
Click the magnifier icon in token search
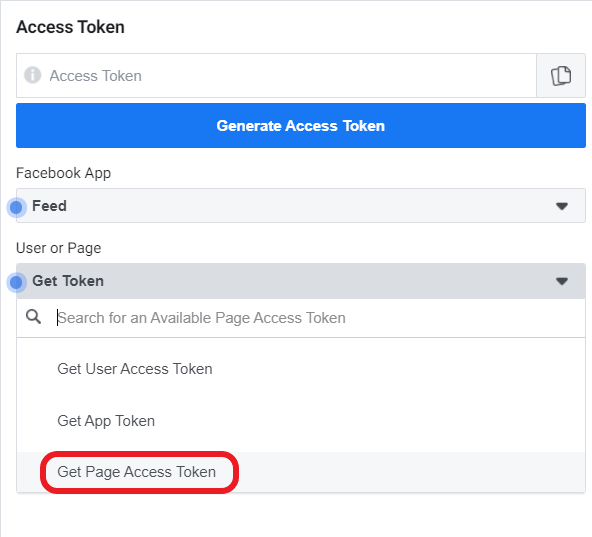point(33,316)
